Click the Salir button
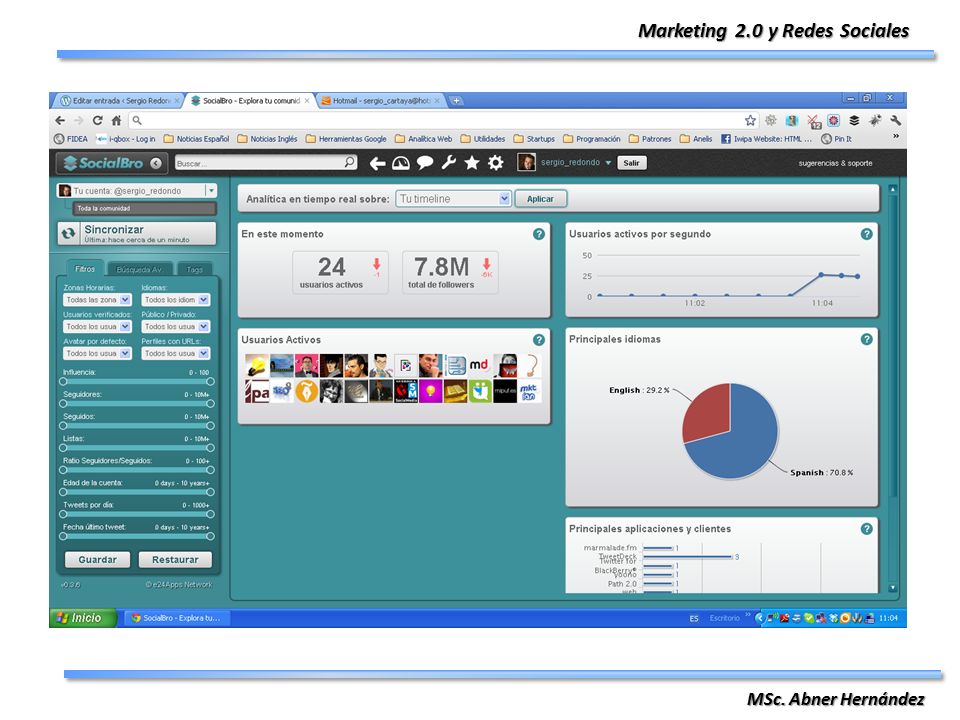The width and height of the screenshot is (960, 720). pos(631,163)
